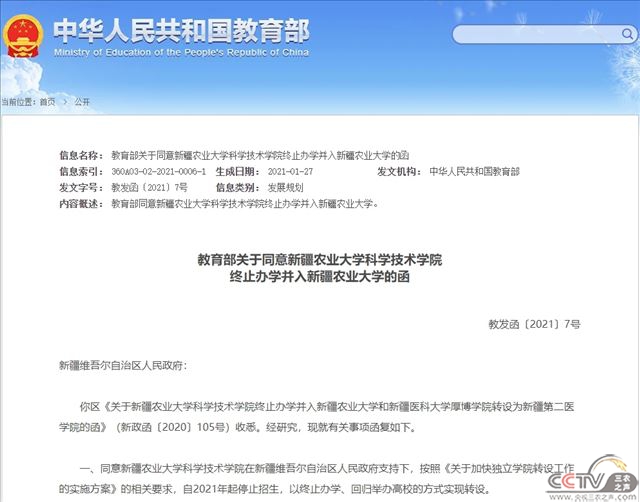The width and height of the screenshot is (640, 502).
Task: Click the 信息类别 label
Action: point(238,188)
